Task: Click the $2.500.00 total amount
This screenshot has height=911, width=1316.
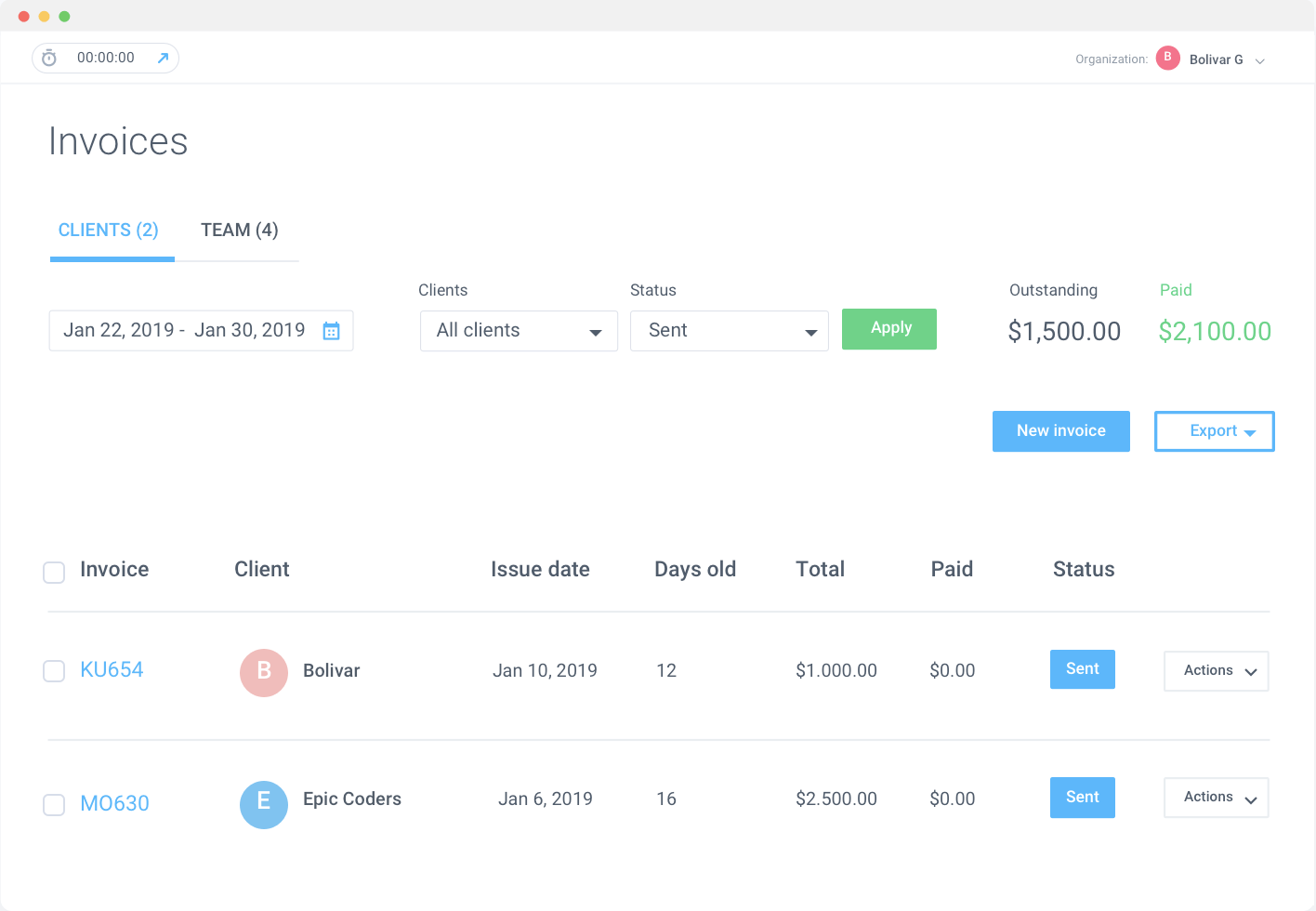Action: [x=836, y=799]
